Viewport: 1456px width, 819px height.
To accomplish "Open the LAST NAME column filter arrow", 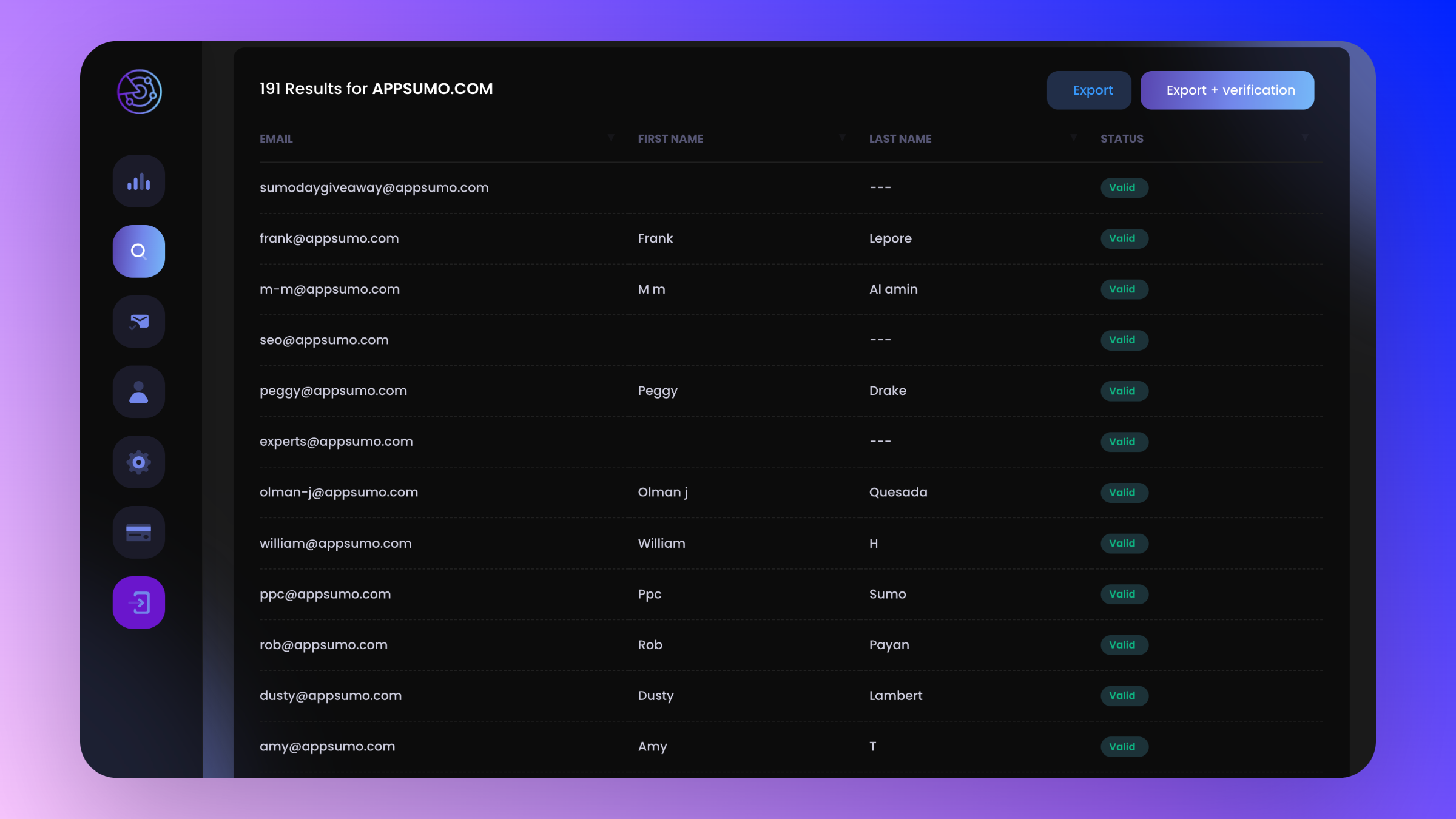I will click(x=1073, y=138).
